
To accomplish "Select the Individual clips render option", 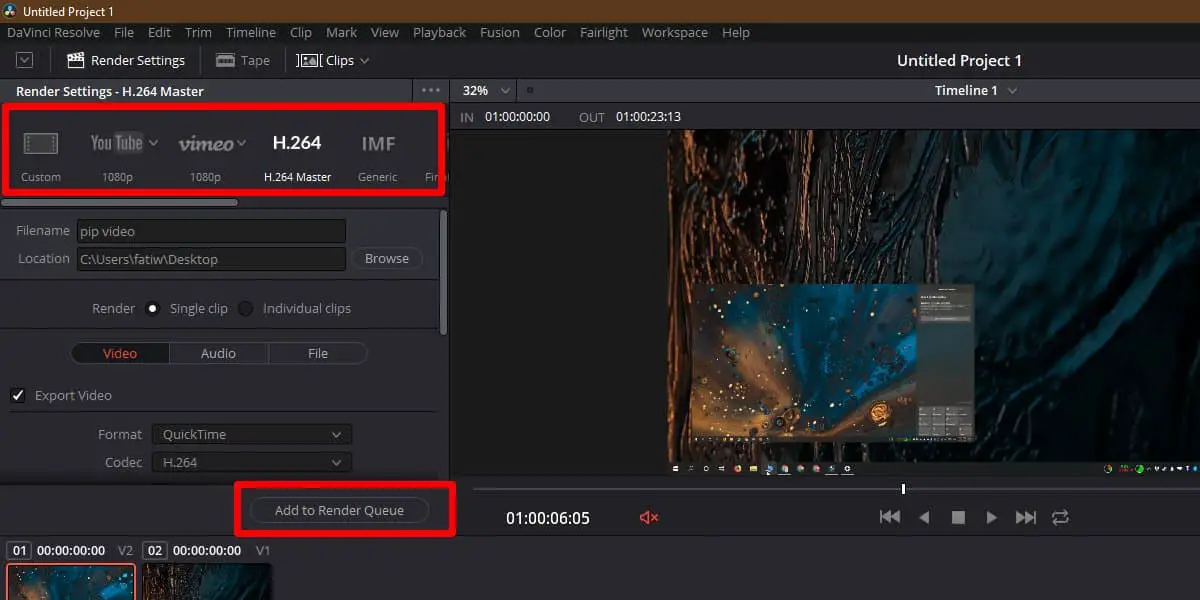I will click(x=245, y=308).
